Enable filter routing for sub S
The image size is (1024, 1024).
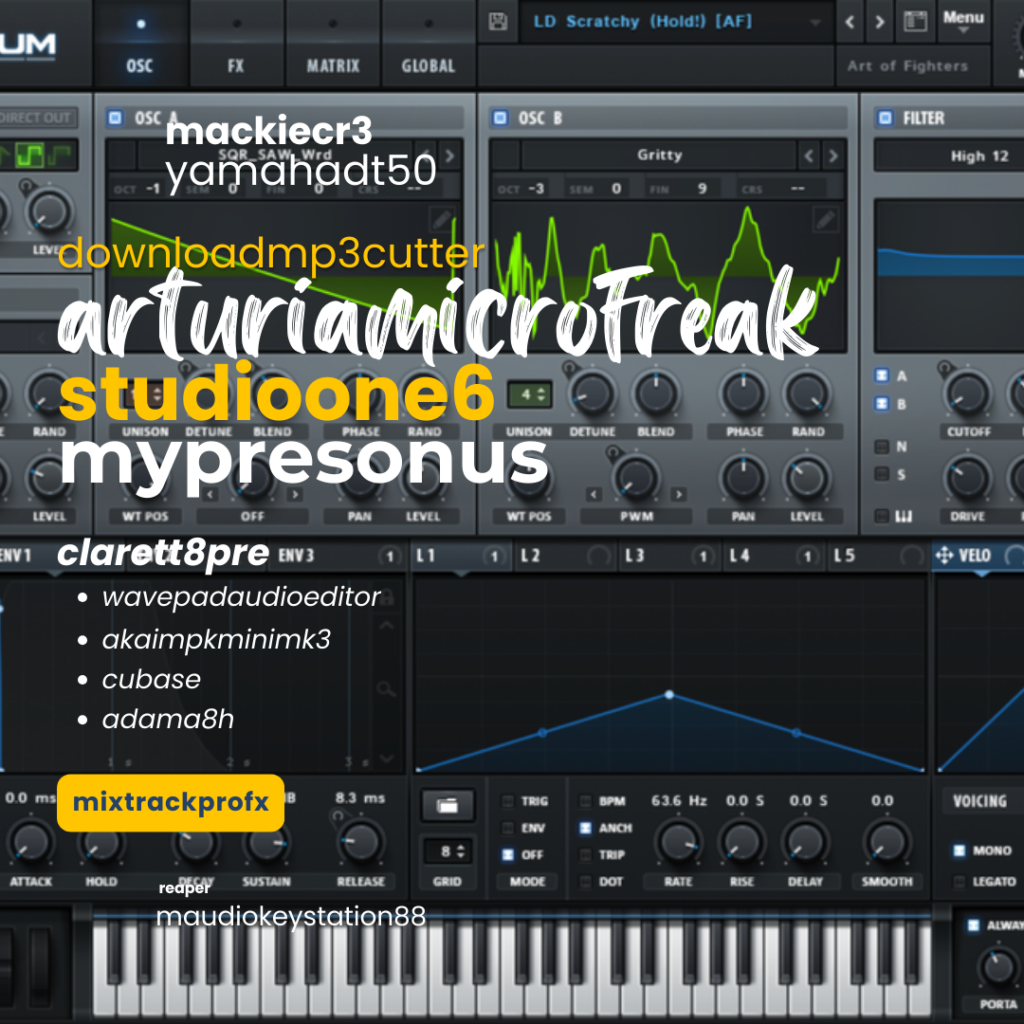pyautogui.click(x=882, y=474)
